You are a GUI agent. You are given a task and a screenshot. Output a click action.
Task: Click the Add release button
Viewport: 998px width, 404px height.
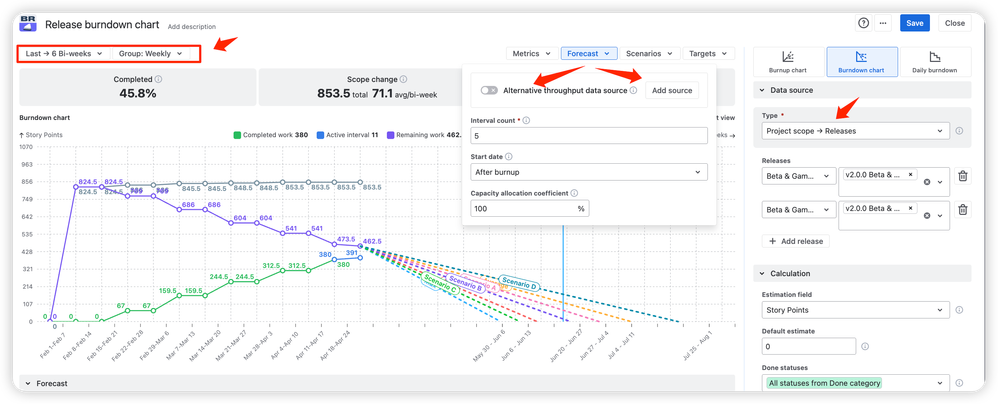pyautogui.click(x=796, y=241)
